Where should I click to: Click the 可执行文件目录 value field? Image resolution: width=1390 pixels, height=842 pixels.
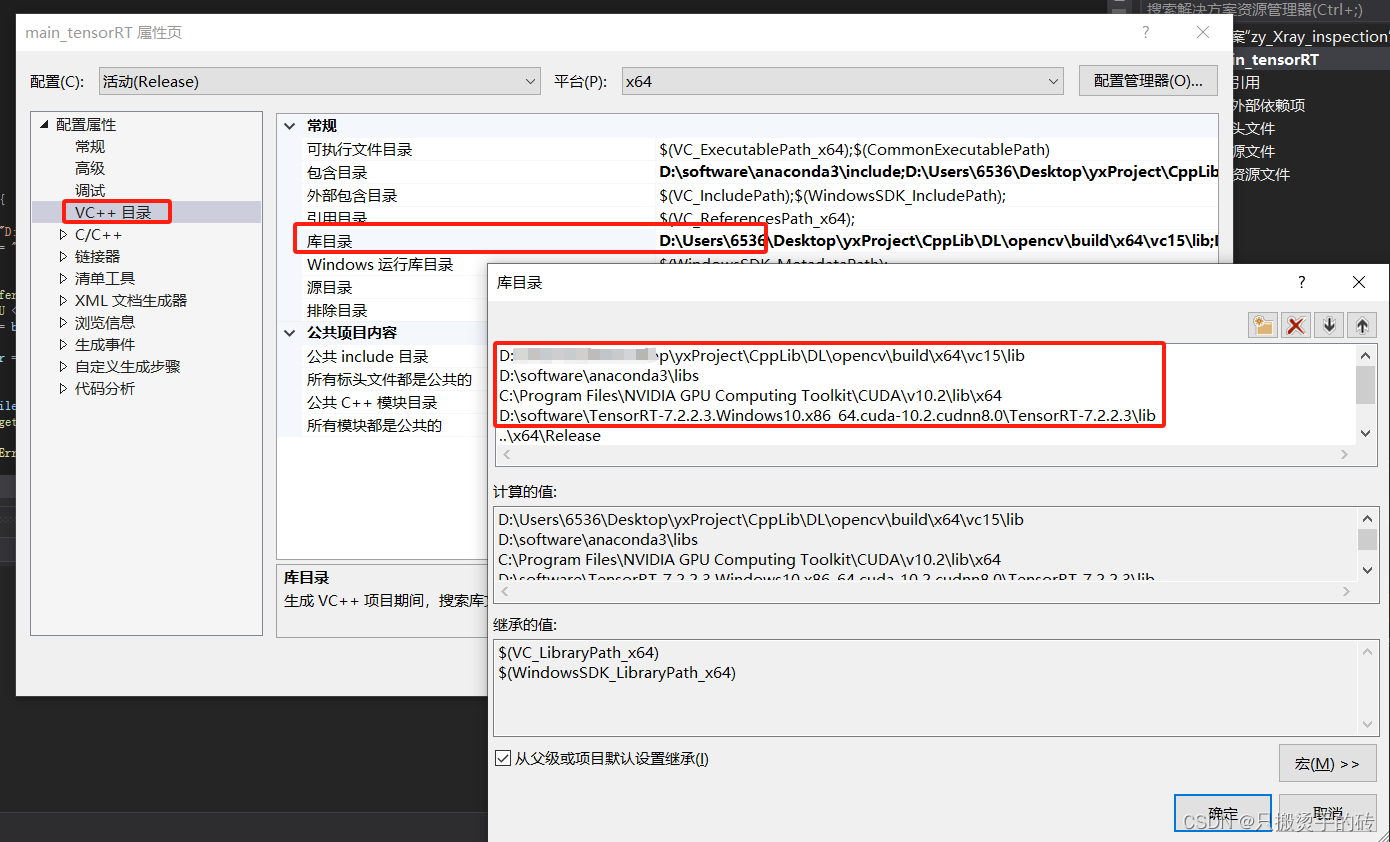937,149
